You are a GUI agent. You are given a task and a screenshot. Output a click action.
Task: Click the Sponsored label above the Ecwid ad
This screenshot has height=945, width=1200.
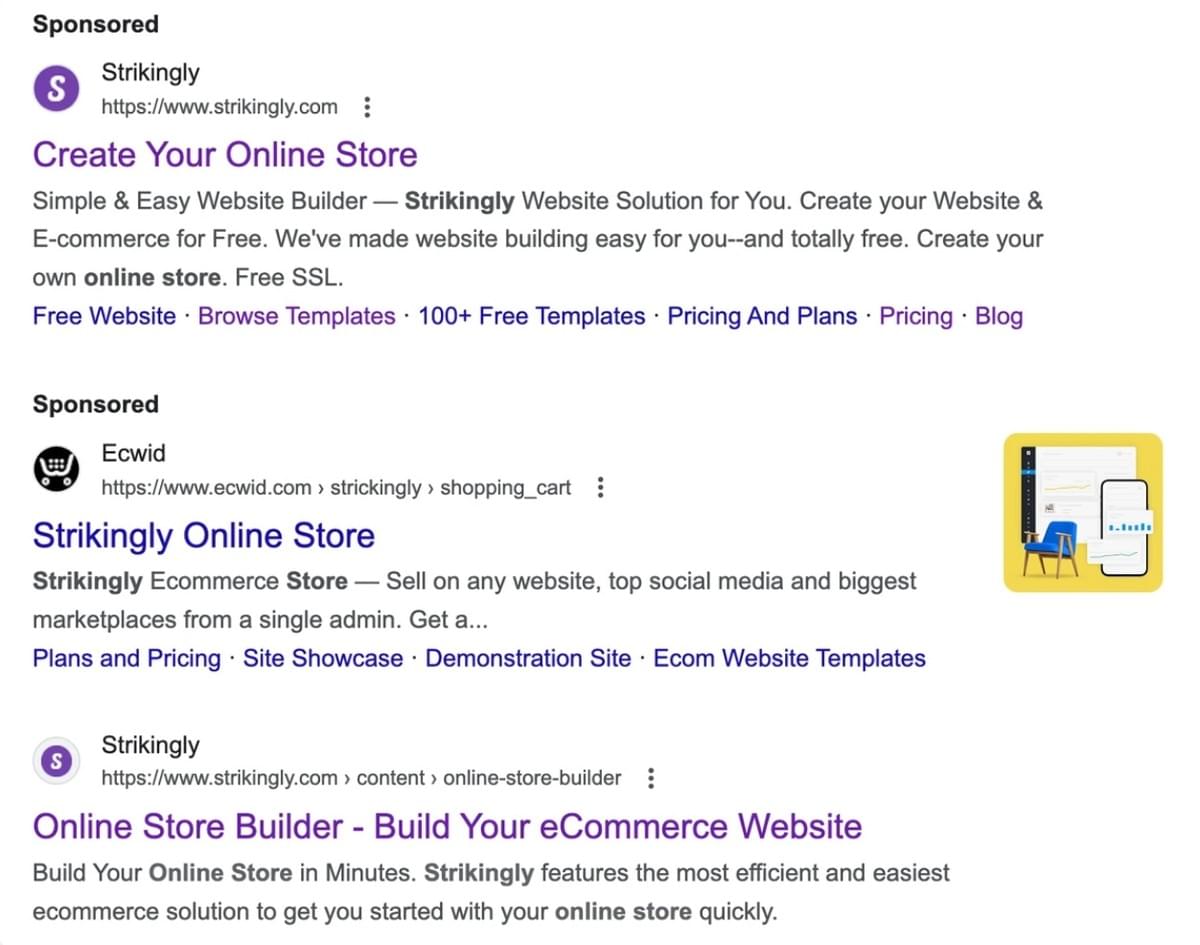coord(95,404)
